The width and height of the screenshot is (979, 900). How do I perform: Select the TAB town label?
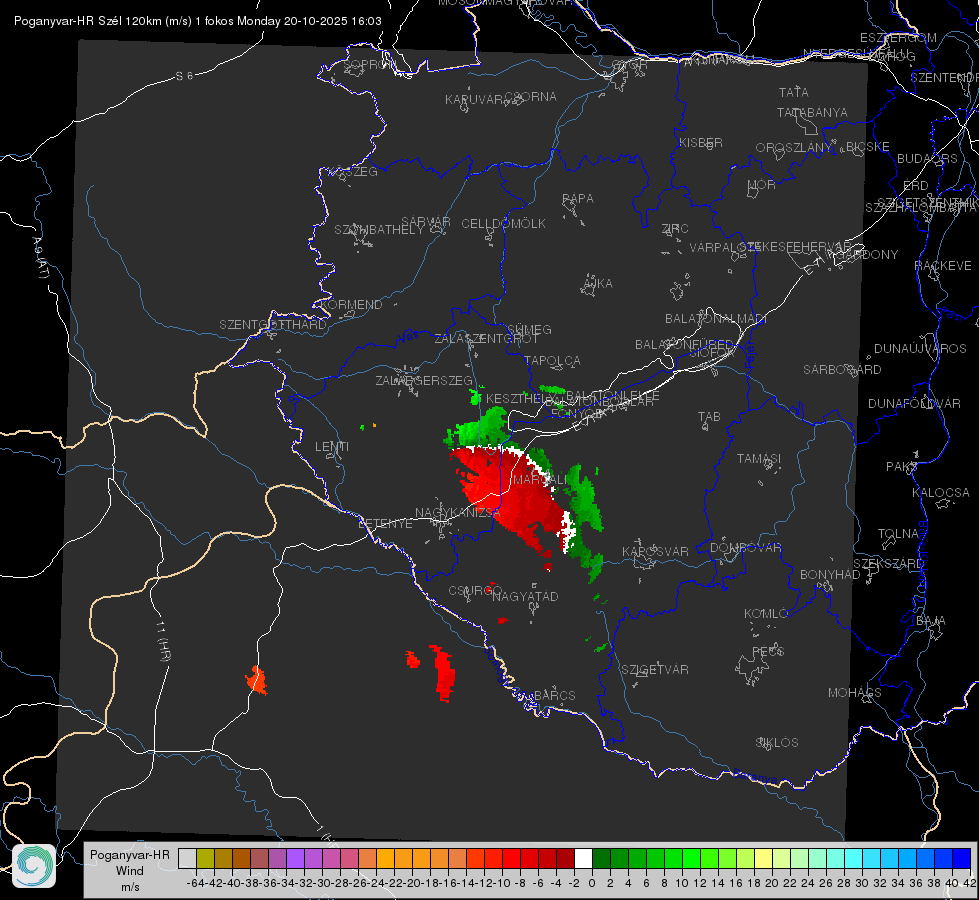click(x=709, y=417)
